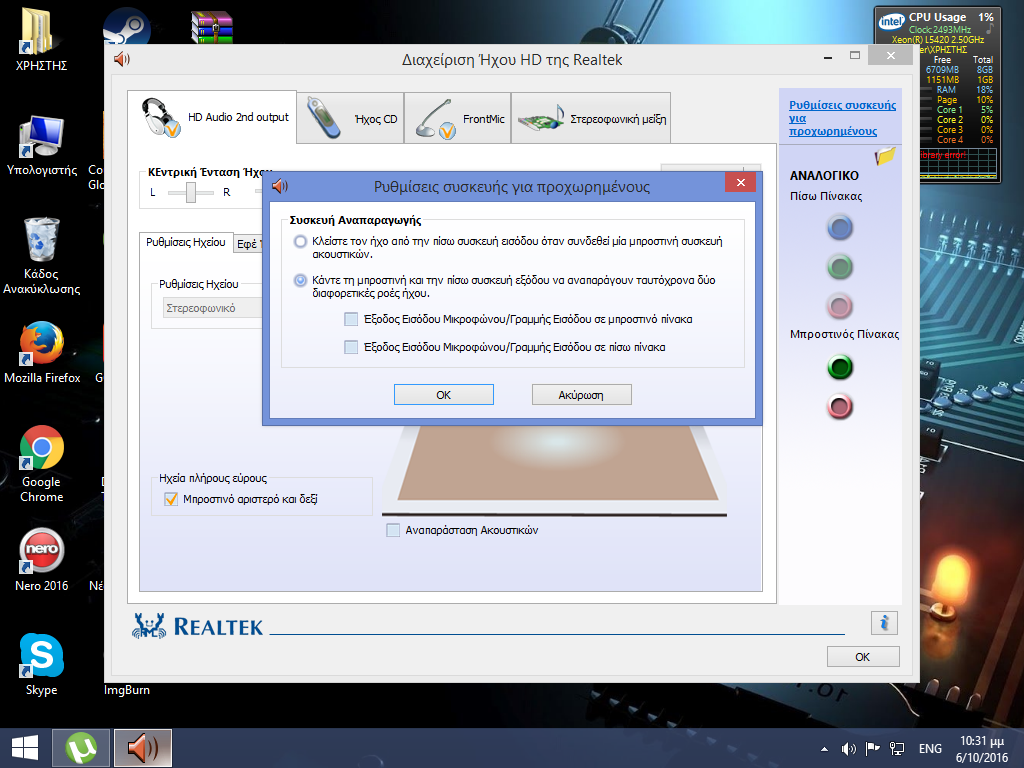Open the Στερεοφωνικό speaker configuration dropdown
The image size is (1024, 768).
pos(212,308)
